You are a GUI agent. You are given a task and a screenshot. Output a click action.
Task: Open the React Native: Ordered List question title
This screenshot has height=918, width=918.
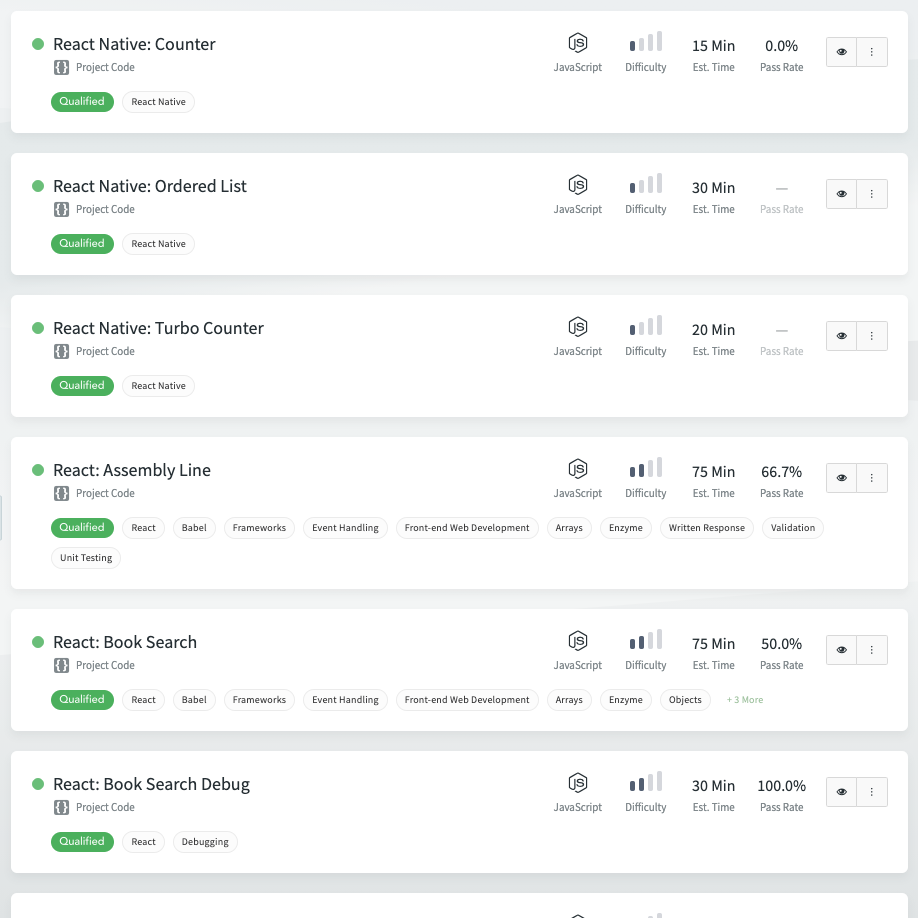click(x=150, y=186)
